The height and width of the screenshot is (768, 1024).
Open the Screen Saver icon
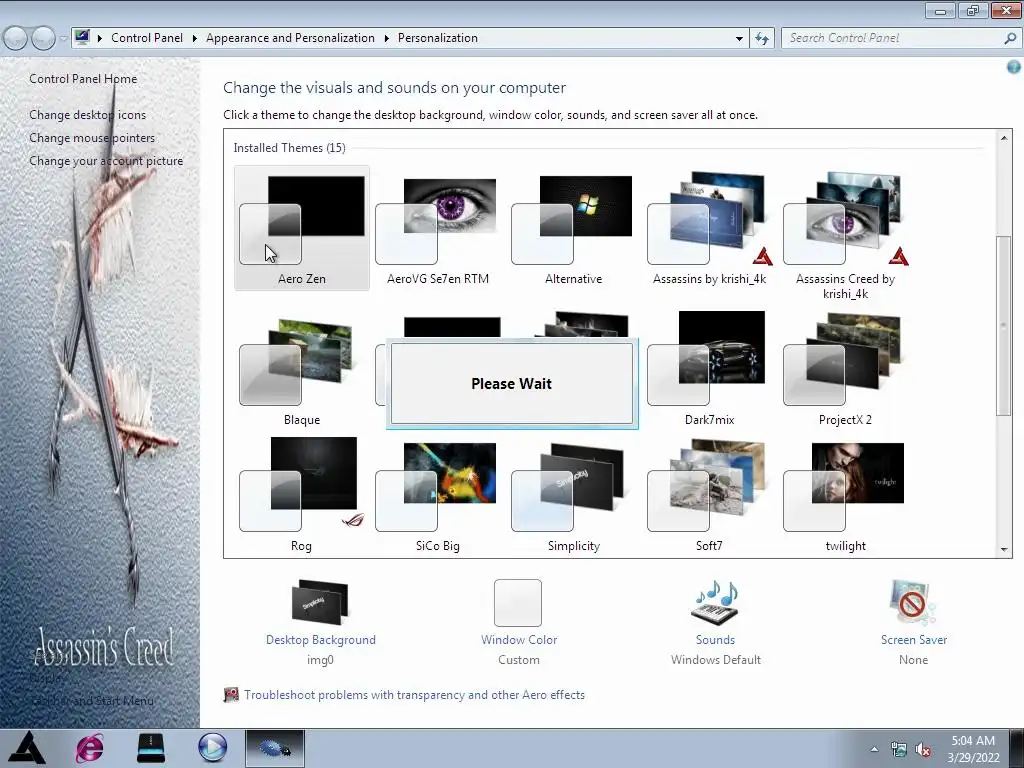(x=912, y=602)
